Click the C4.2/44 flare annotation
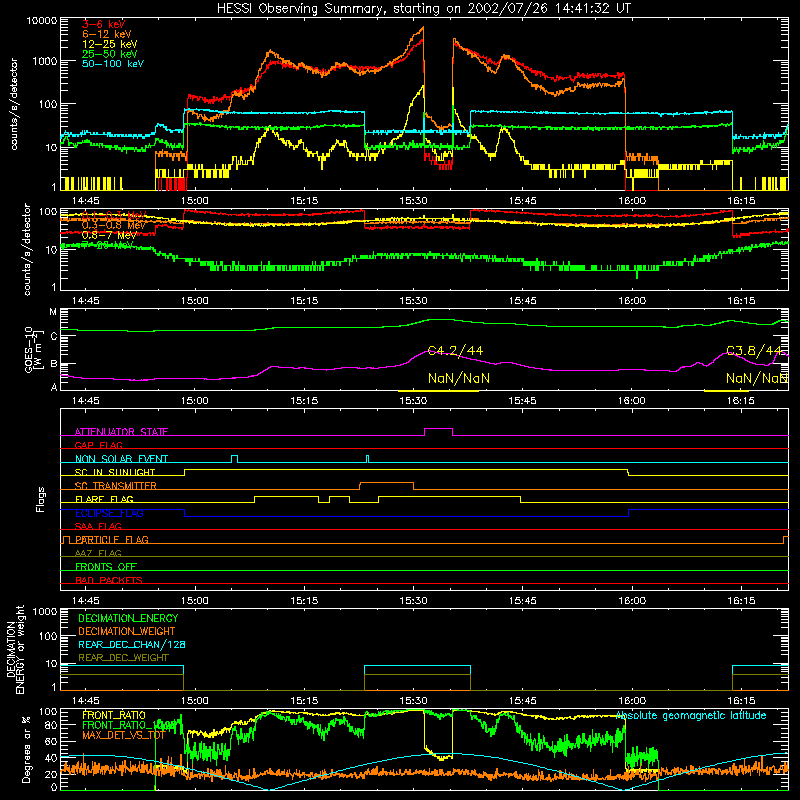 (x=455, y=351)
